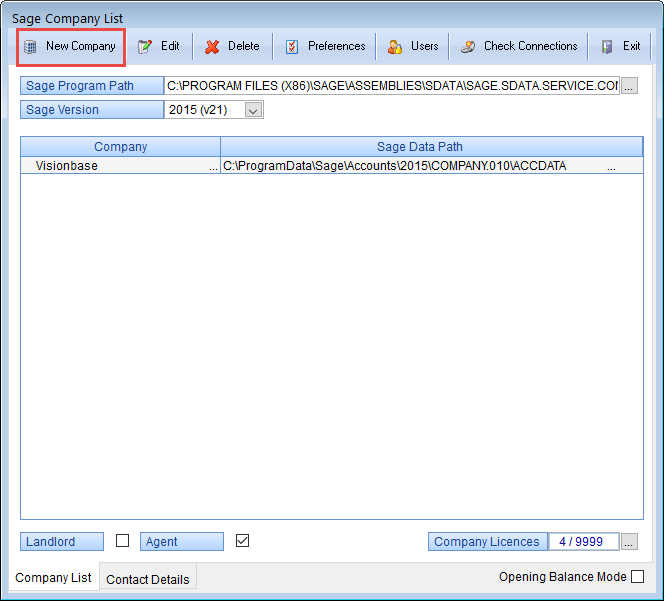Switch to the Company List tab
The height and width of the screenshot is (601, 664).
click(53, 577)
